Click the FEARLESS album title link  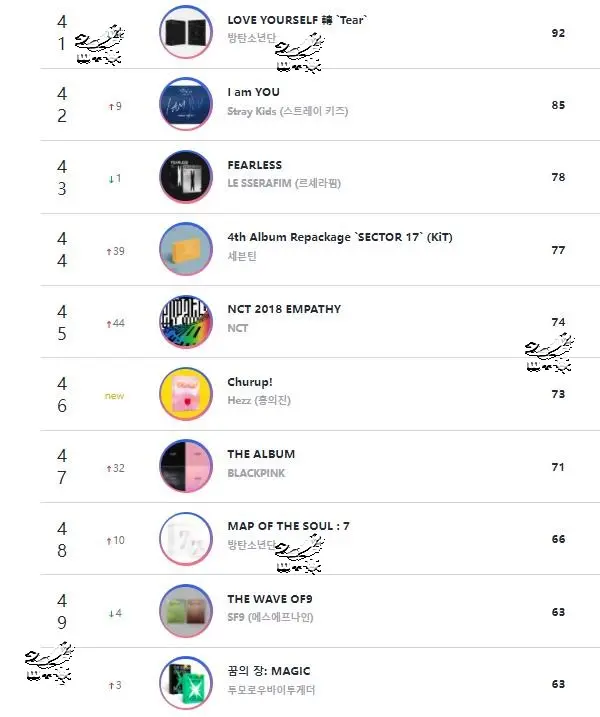click(x=255, y=165)
